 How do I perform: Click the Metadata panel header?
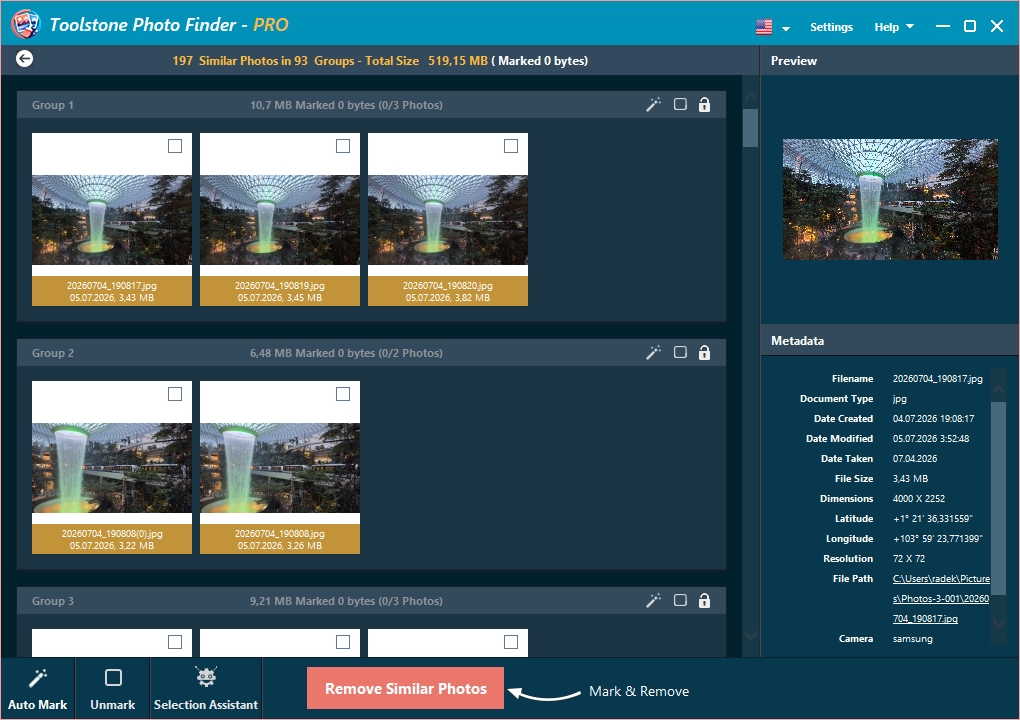click(889, 340)
